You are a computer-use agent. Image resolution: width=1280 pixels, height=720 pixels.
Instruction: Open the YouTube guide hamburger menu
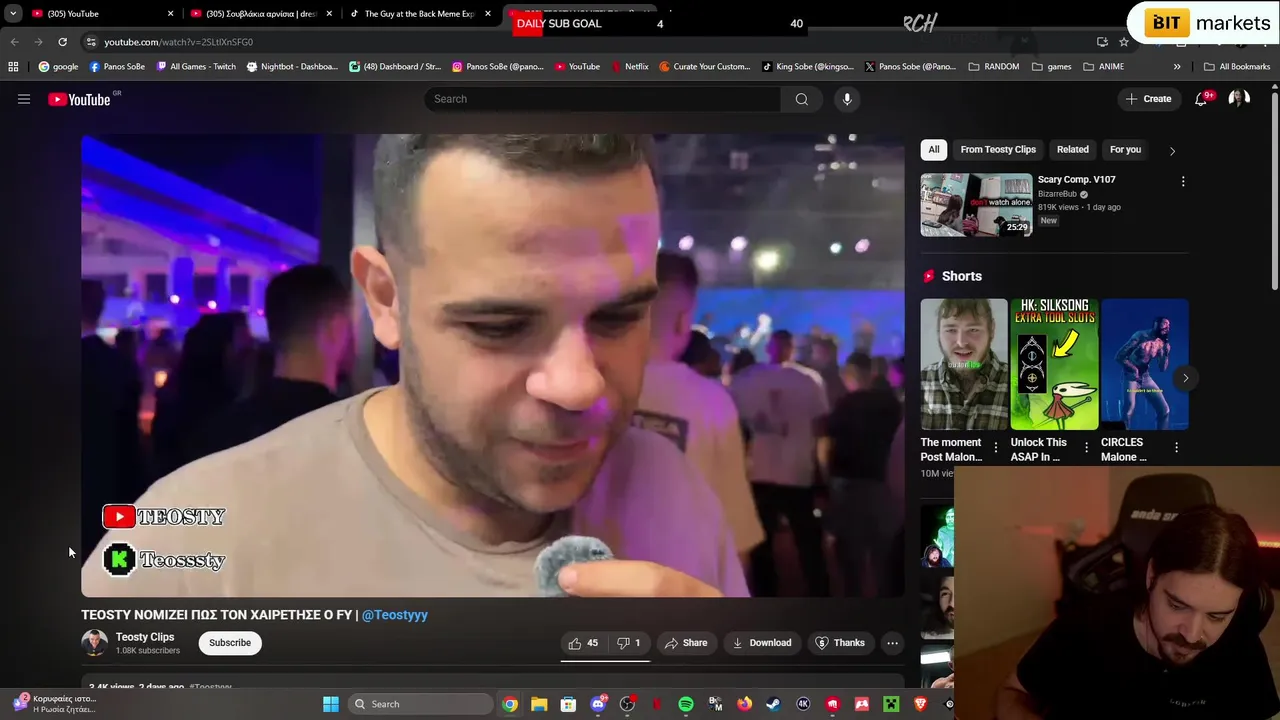[x=24, y=99]
